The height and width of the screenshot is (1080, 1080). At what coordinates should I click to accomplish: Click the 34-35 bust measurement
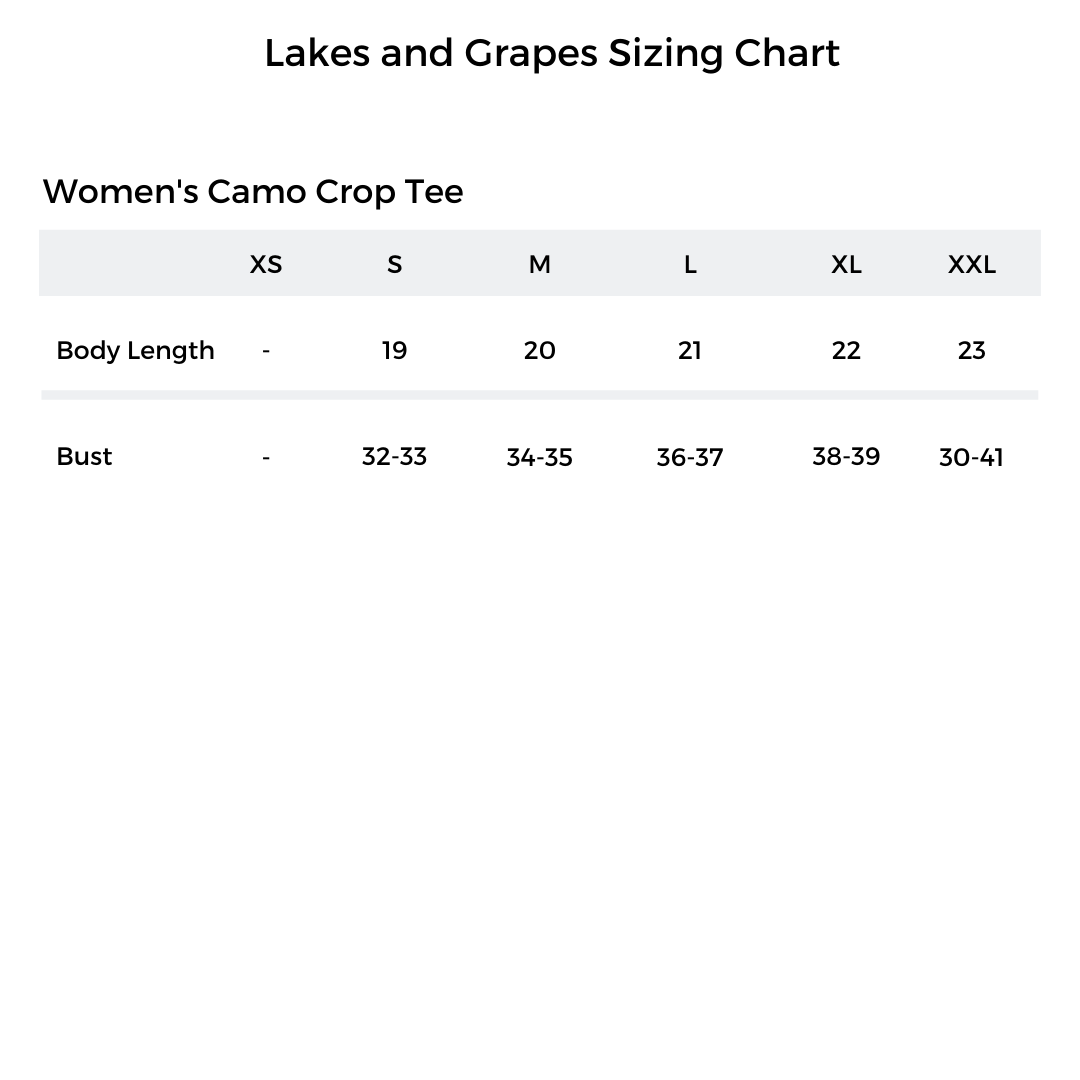click(539, 457)
